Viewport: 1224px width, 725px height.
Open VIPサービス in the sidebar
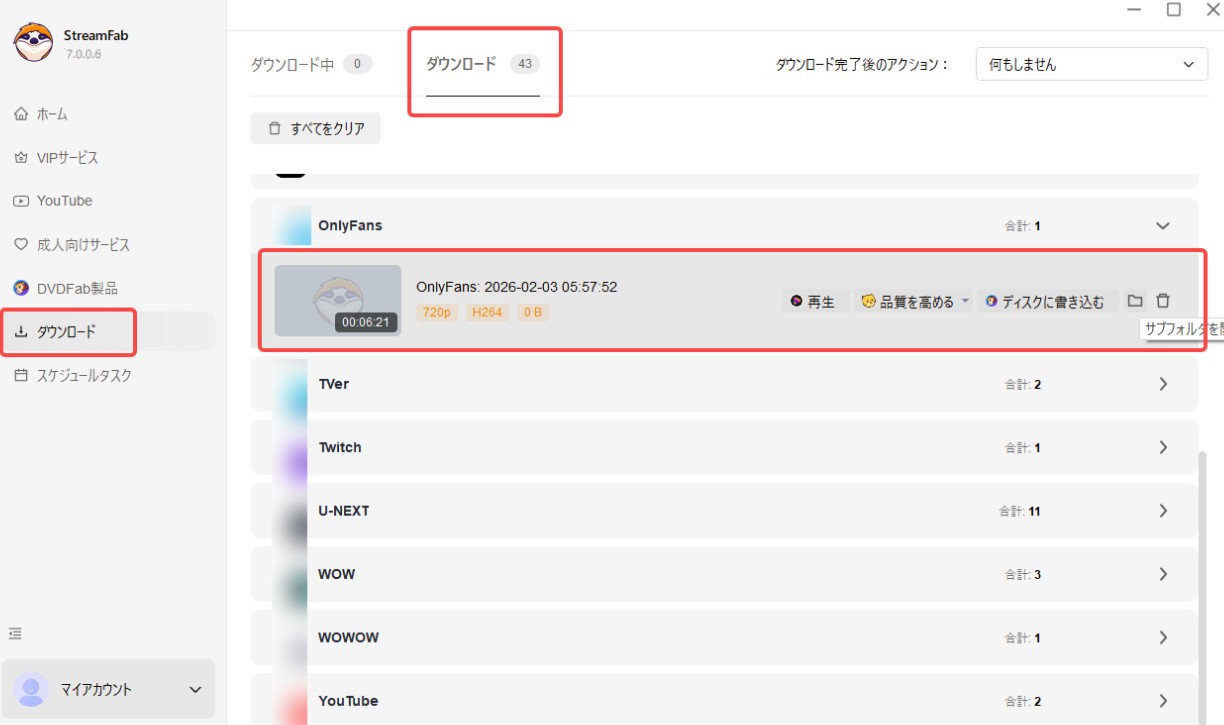[x=67, y=158]
